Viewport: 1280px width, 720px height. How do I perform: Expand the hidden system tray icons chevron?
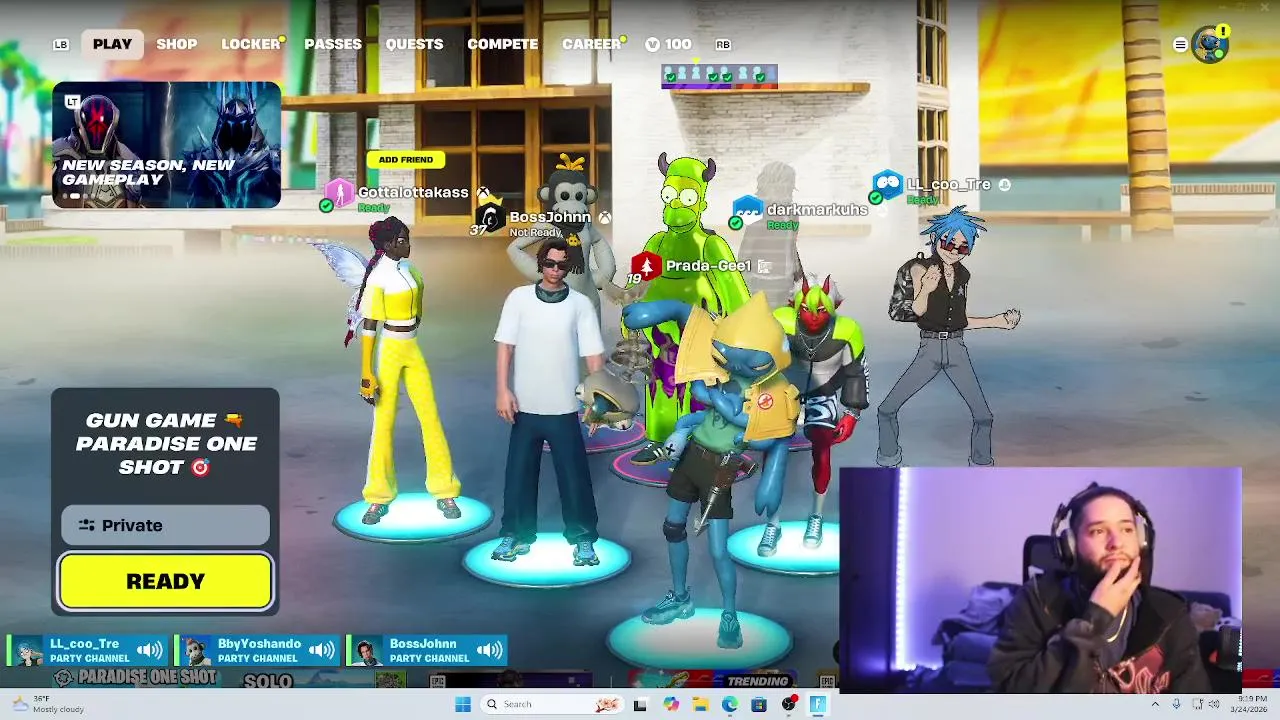pos(1155,704)
